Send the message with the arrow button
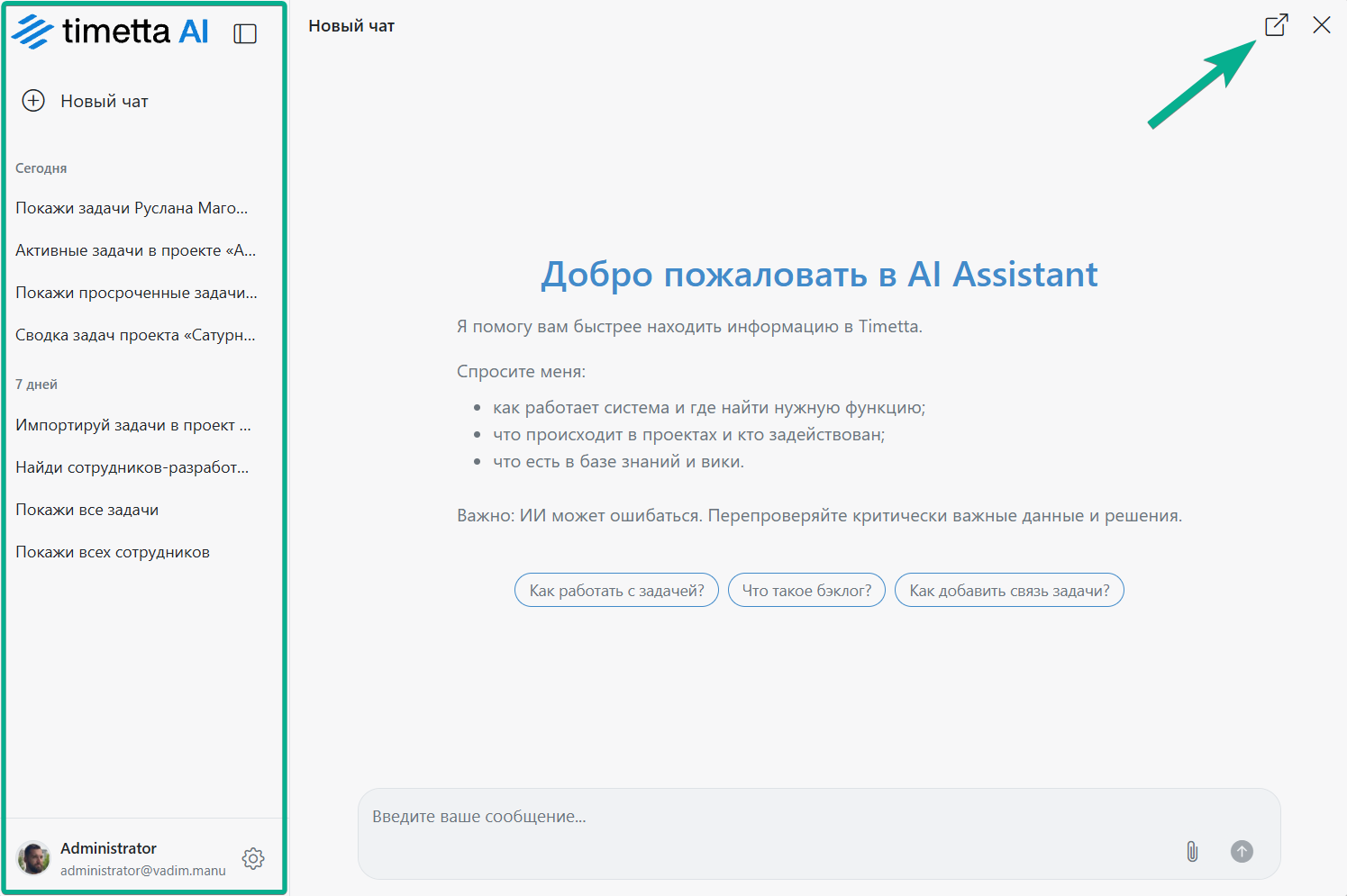The image size is (1347, 896). pos(1242,851)
